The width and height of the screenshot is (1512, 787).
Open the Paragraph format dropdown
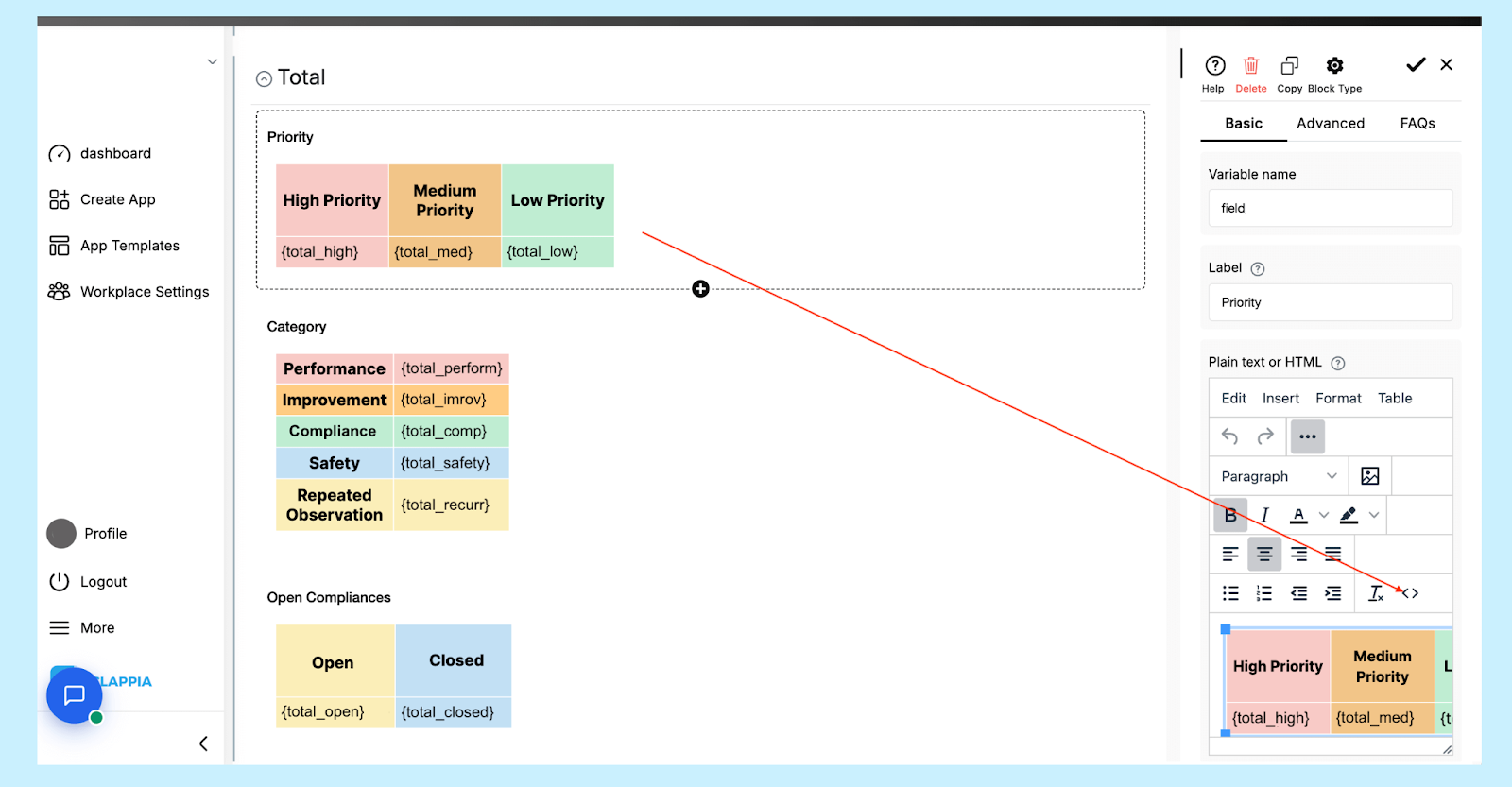(1280, 476)
